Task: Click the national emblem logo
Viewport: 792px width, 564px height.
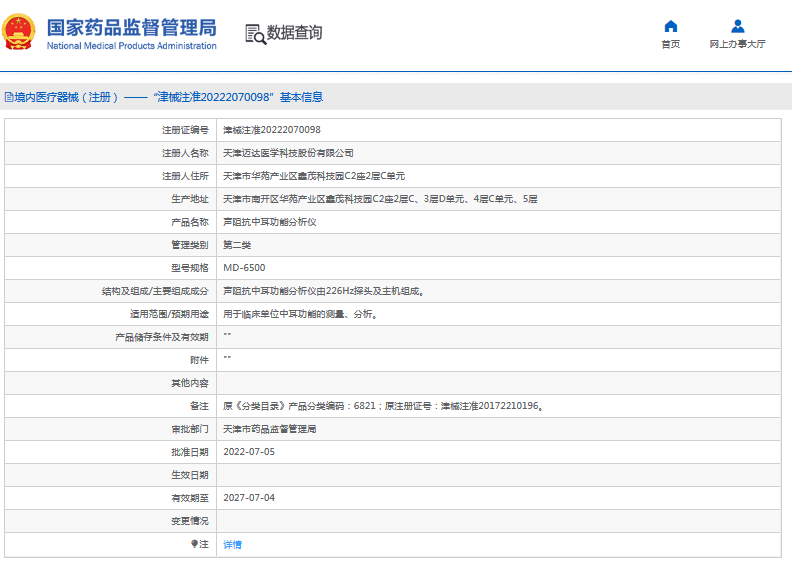Action: coord(19,32)
